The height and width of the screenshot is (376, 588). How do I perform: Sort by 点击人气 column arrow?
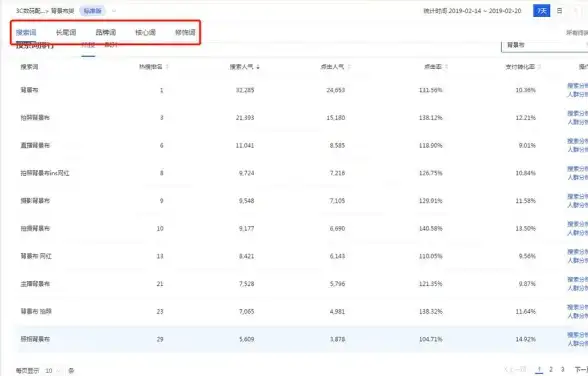pos(349,67)
